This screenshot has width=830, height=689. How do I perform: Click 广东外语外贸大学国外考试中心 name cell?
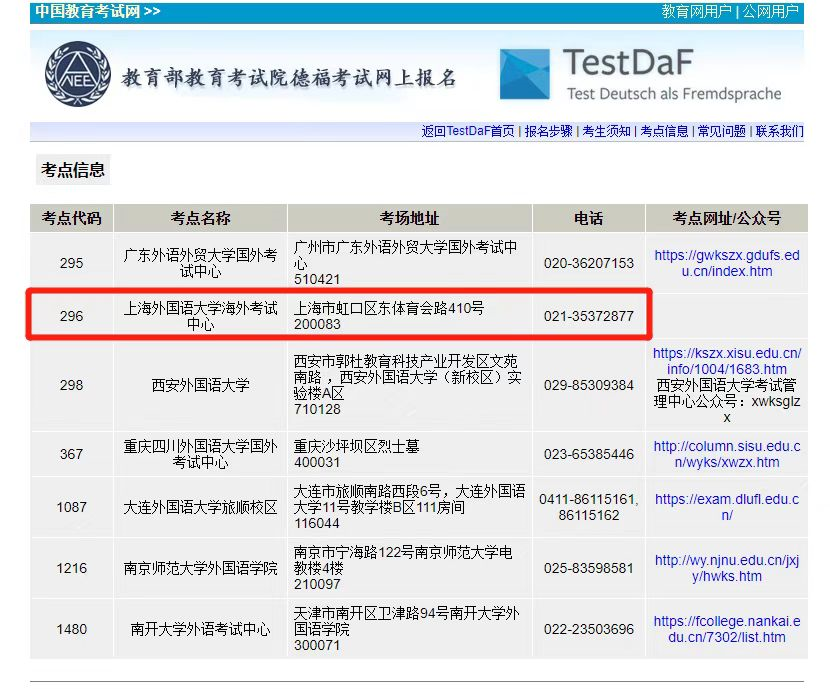point(201,263)
